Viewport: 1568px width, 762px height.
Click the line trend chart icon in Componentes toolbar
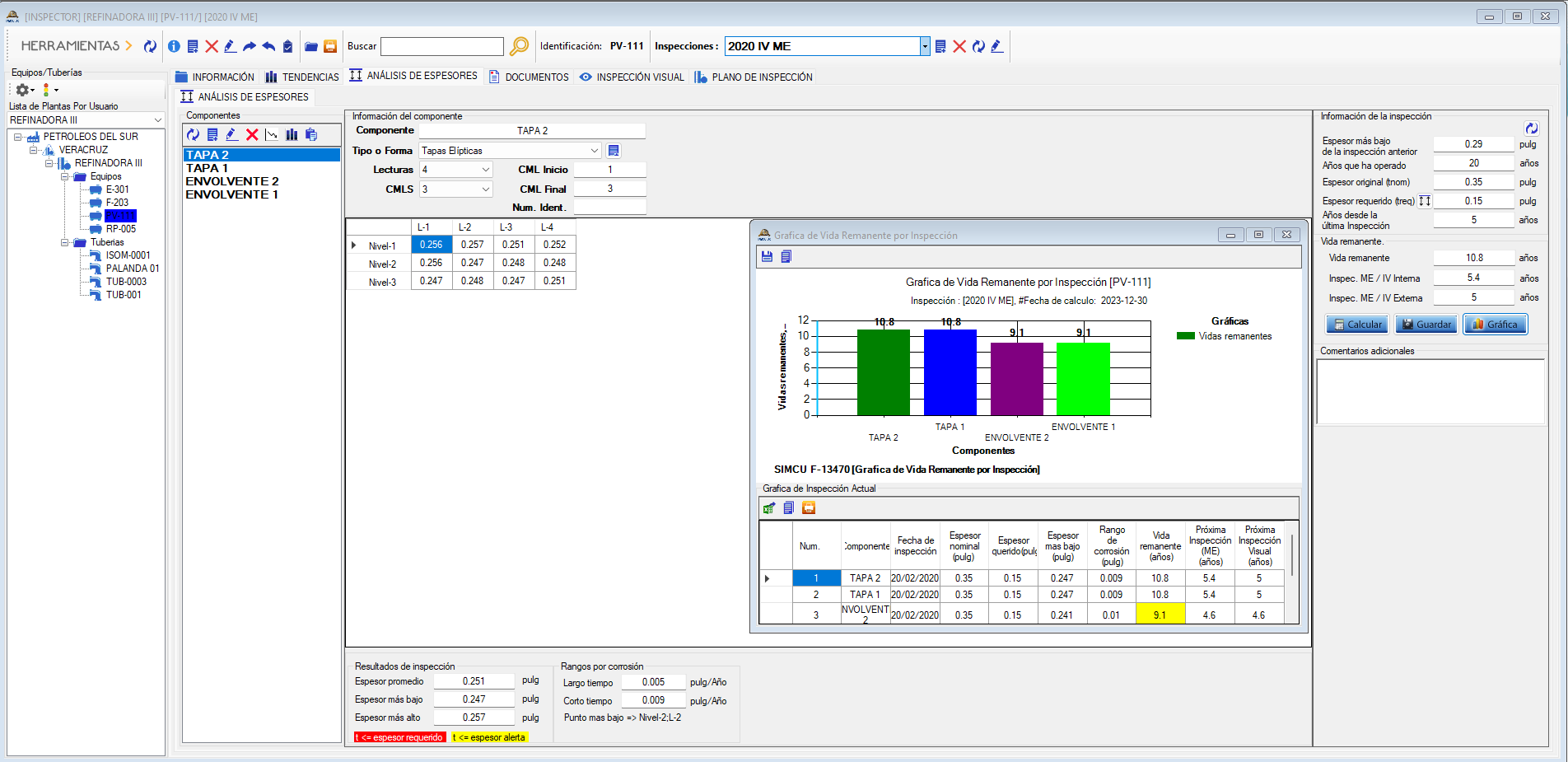pyautogui.click(x=272, y=134)
